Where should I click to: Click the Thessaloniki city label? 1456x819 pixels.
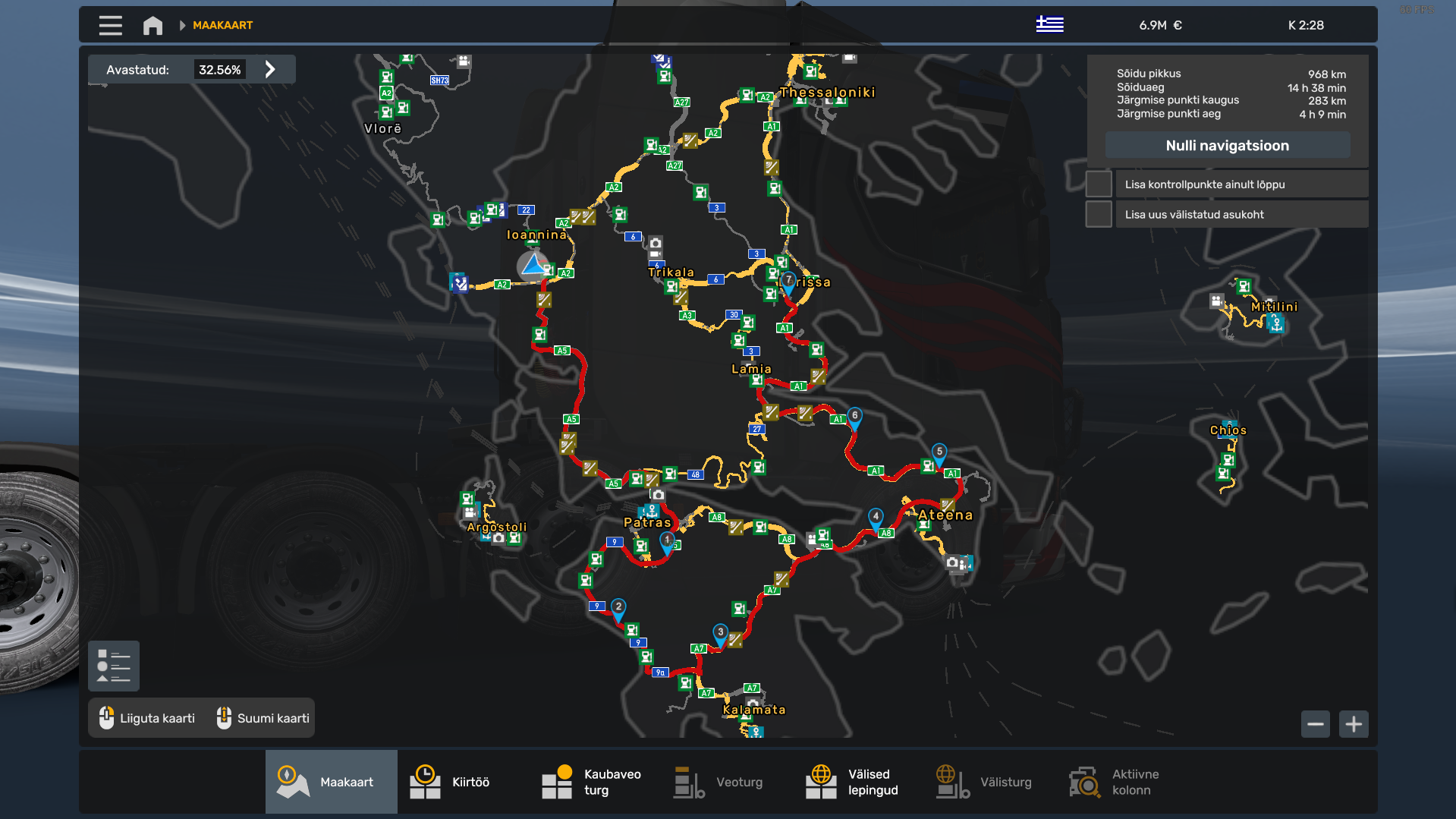click(x=827, y=92)
